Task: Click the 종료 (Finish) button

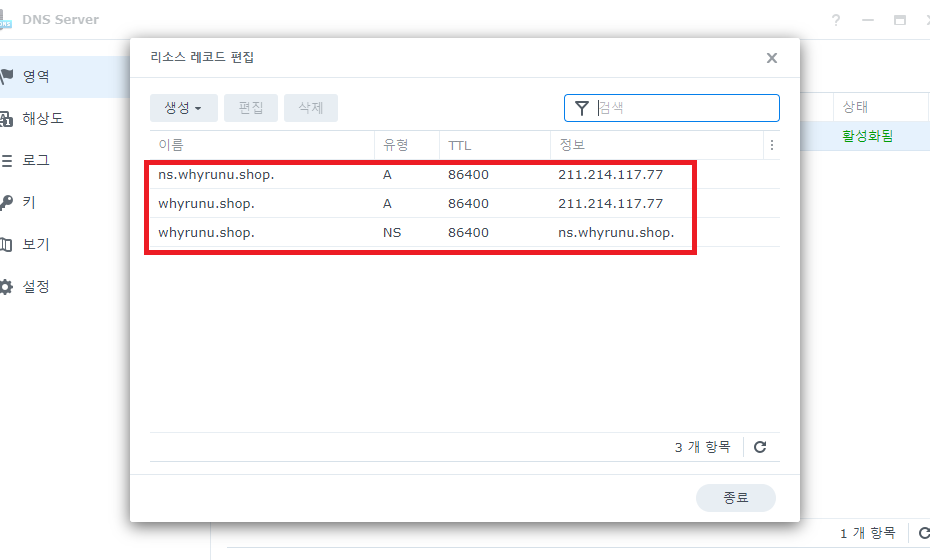Action: pyautogui.click(x=735, y=498)
